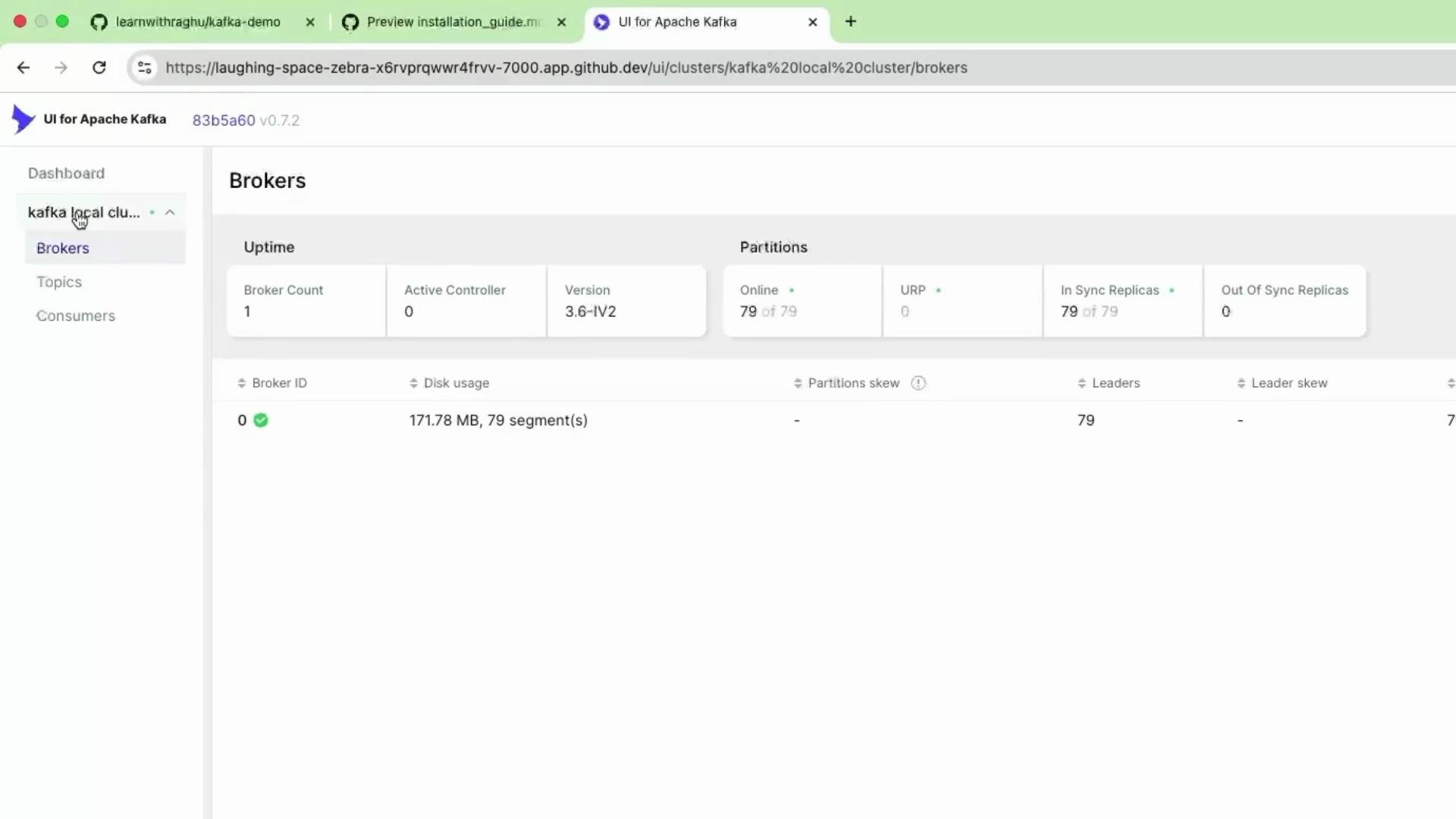Open the Dashboard page
This screenshot has width=1456, height=819.
pyautogui.click(x=66, y=173)
